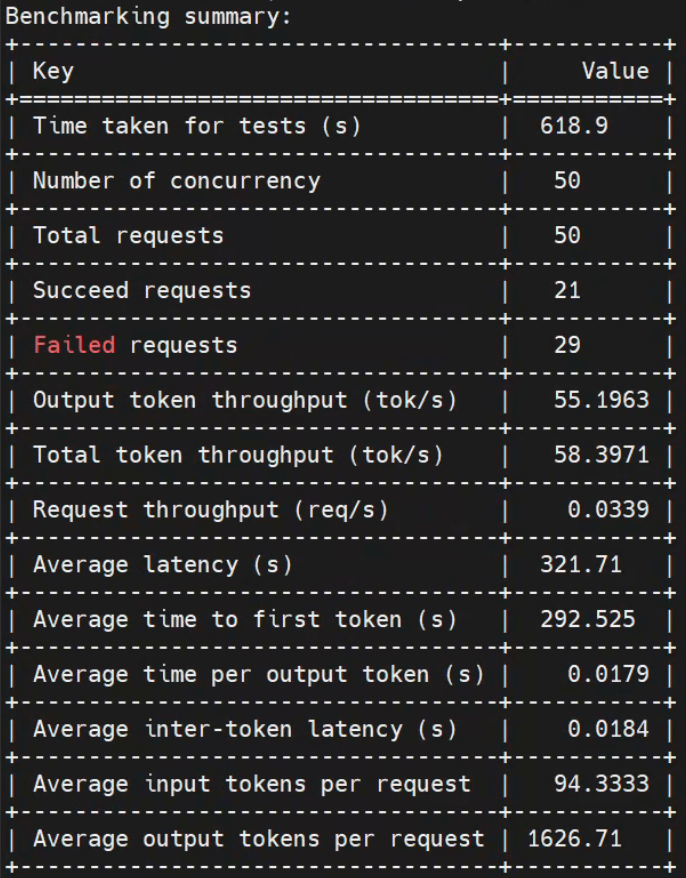Click the "Request throughput (req/s)" label
Screen dimensions: 686x878
(x=210, y=510)
